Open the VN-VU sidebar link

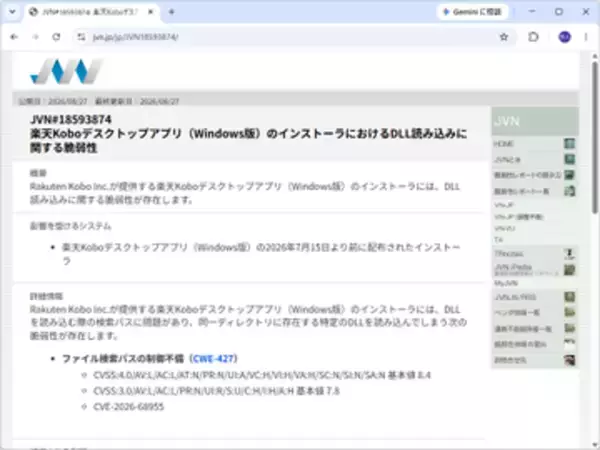(504, 228)
